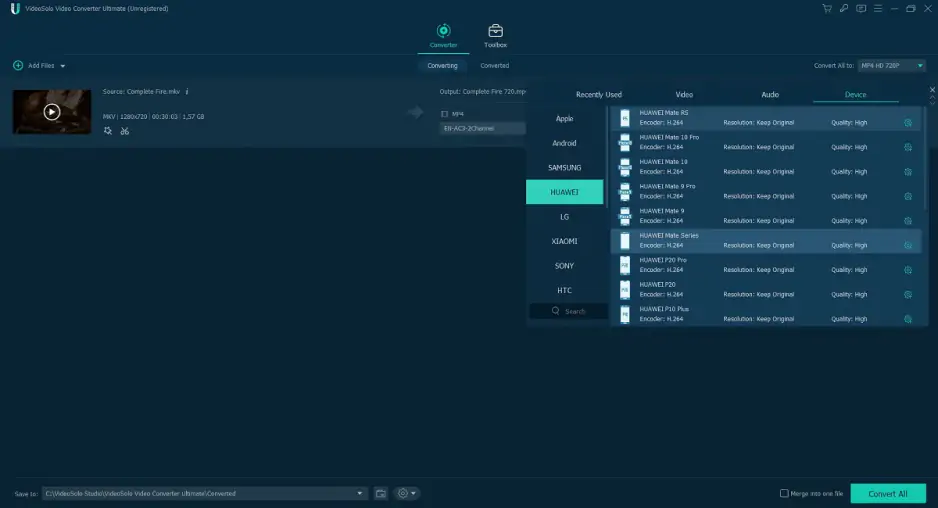Open settings gear for HUAWEI P10 Plus

pos(907,319)
